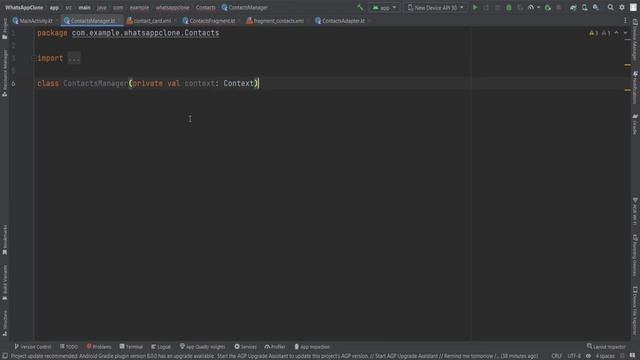Open the Services tool window
This screenshot has width=640, height=360.
[245, 347]
